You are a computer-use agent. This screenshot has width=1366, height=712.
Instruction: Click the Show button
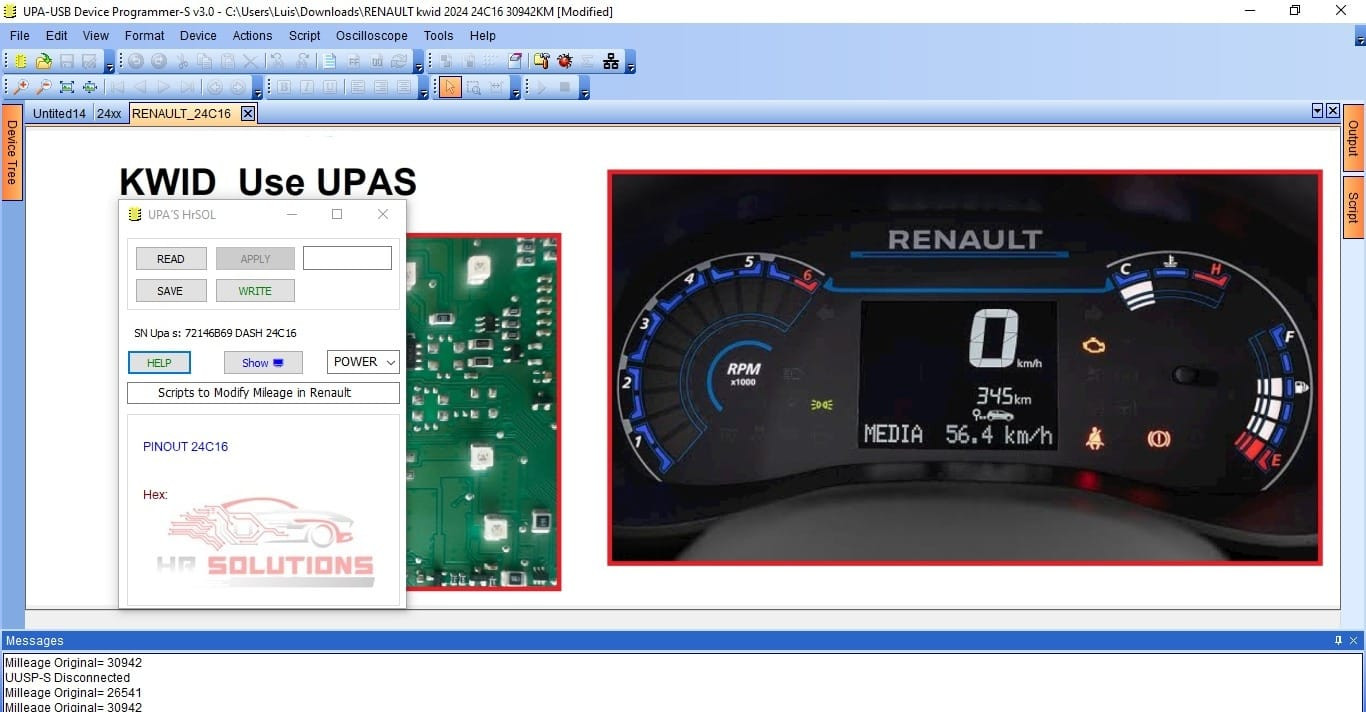pos(263,363)
